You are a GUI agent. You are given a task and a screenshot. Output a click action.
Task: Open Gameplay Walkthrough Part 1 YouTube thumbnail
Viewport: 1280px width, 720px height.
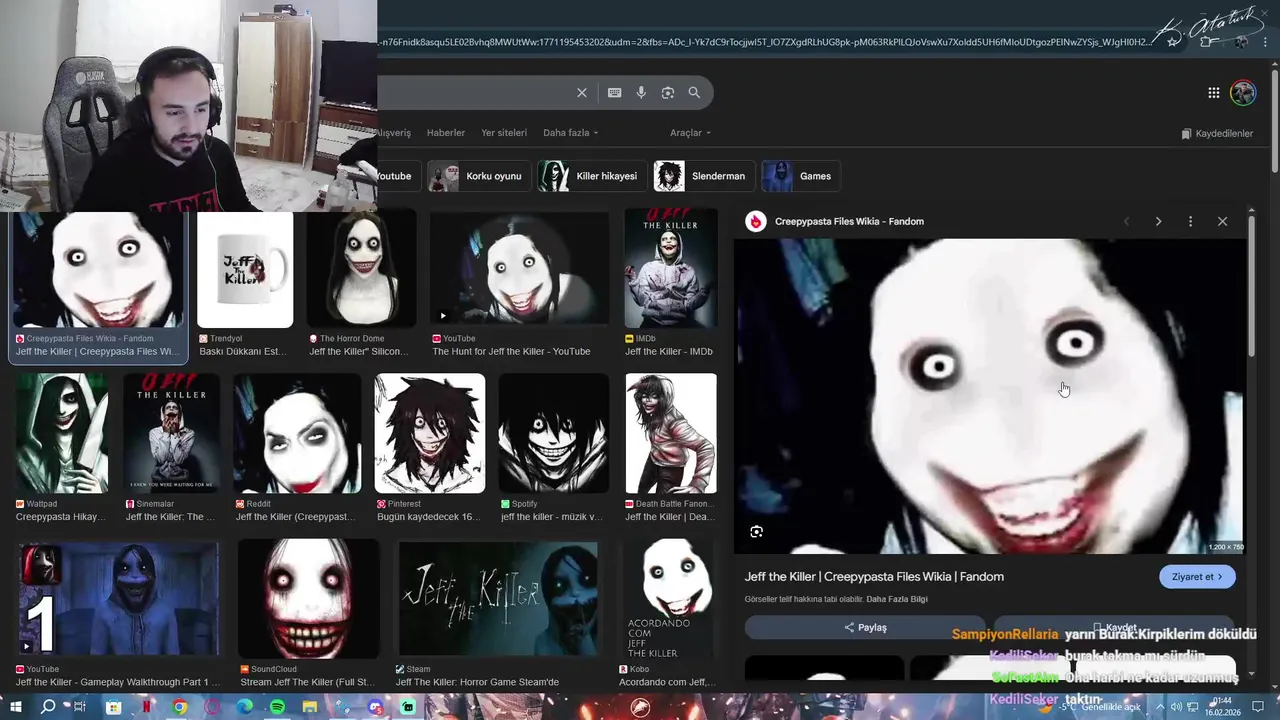119,599
